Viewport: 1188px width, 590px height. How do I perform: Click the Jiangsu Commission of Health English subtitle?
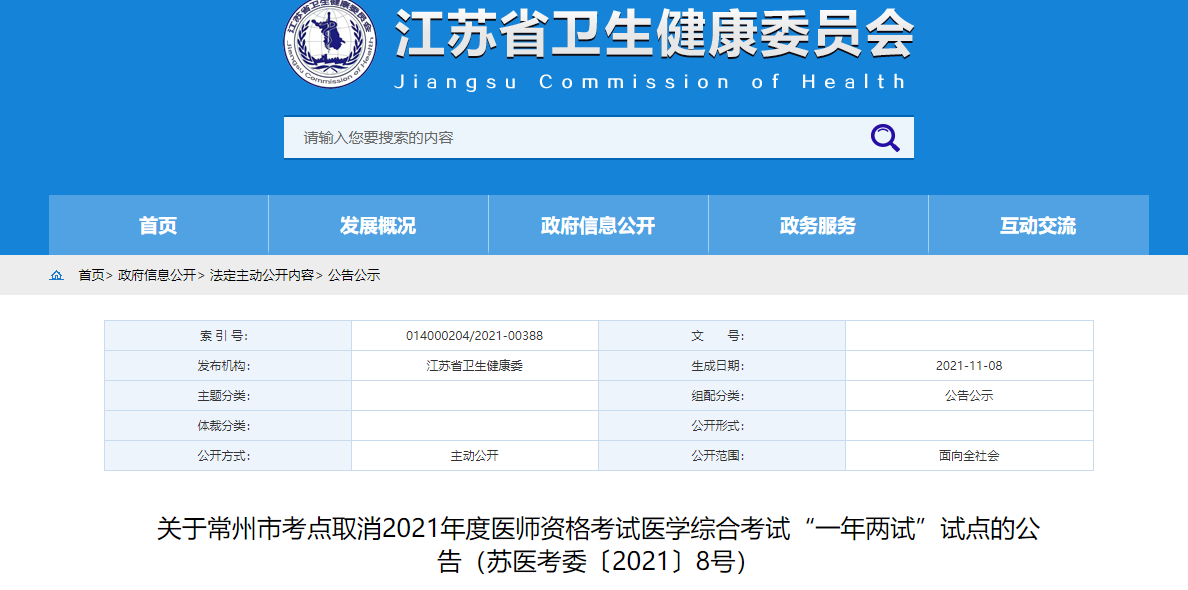click(650, 82)
